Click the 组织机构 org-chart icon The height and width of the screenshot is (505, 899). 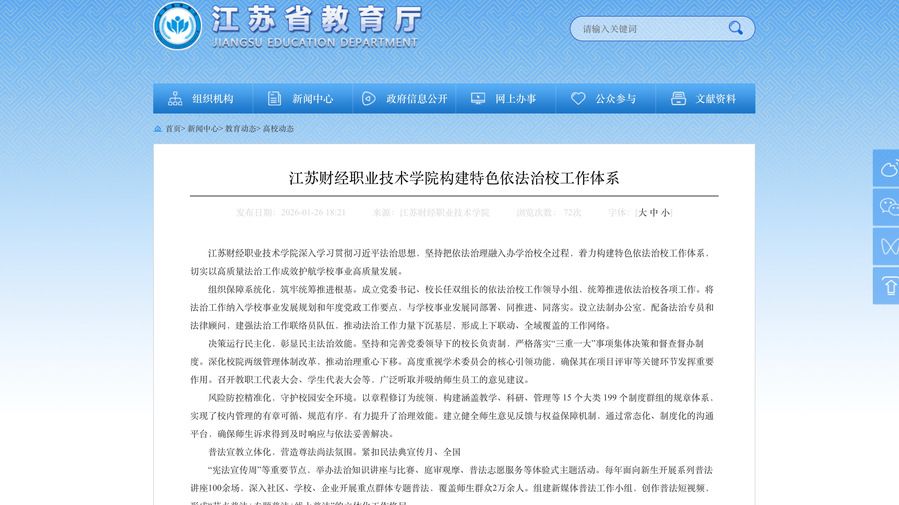pos(175,99)
